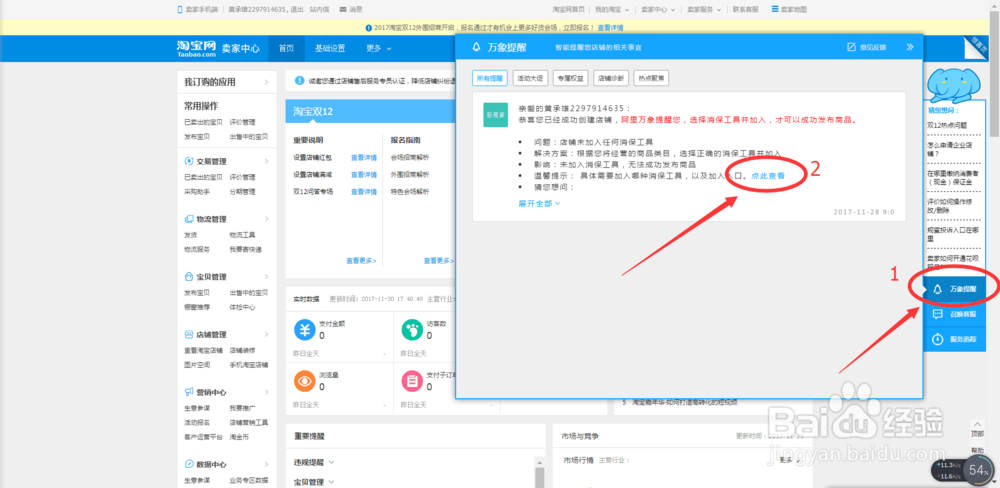Open 召唤客服 chat assistant button
Image resolution: width=1000 pixels, height=488 pixels.
click(x=954, y=314)
